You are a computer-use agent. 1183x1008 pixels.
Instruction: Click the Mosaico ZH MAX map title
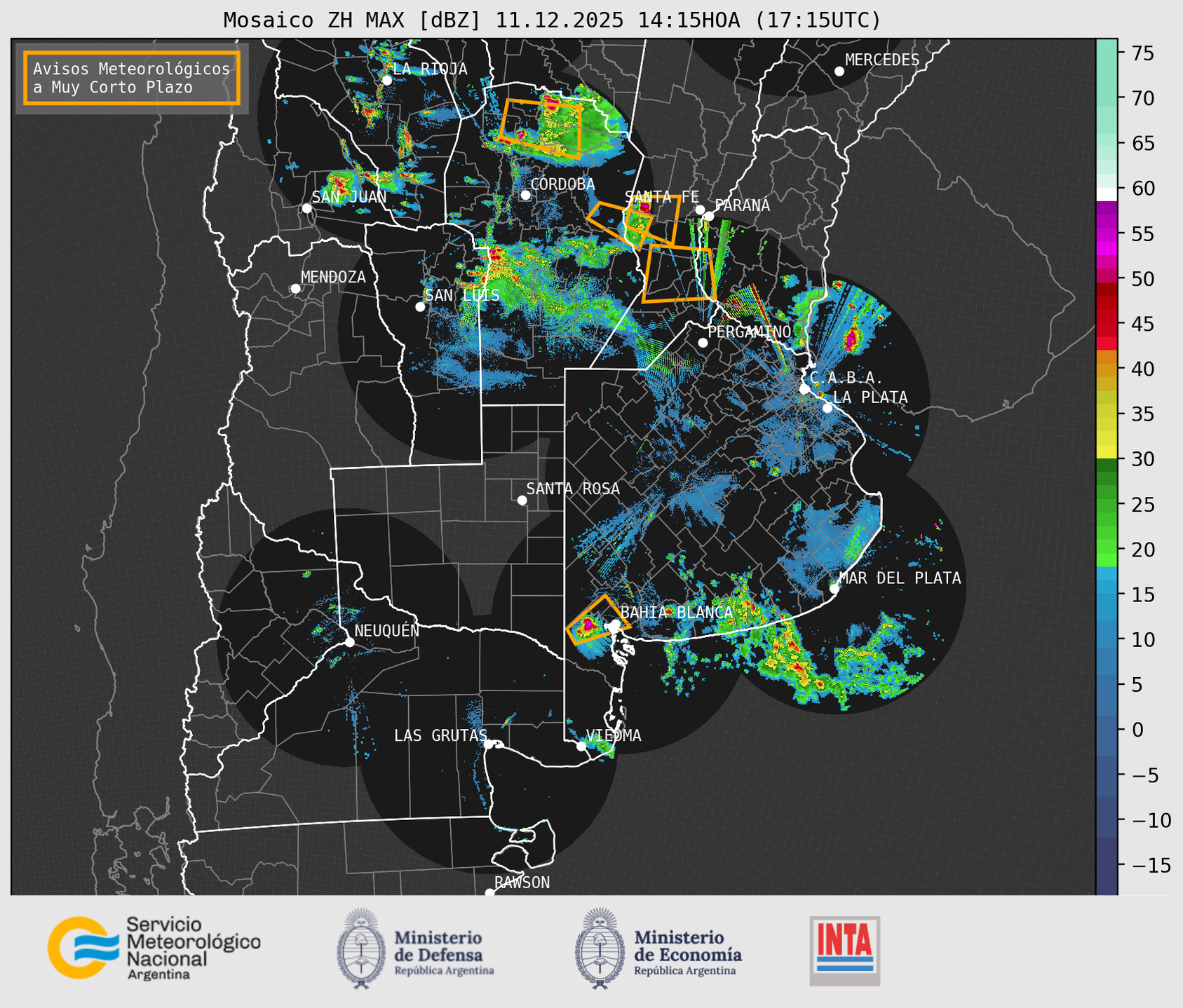coord(552,20)
